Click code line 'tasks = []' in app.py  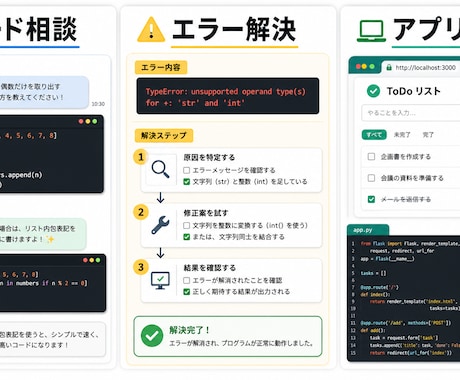pyautogui.click(x=373, y=273)
